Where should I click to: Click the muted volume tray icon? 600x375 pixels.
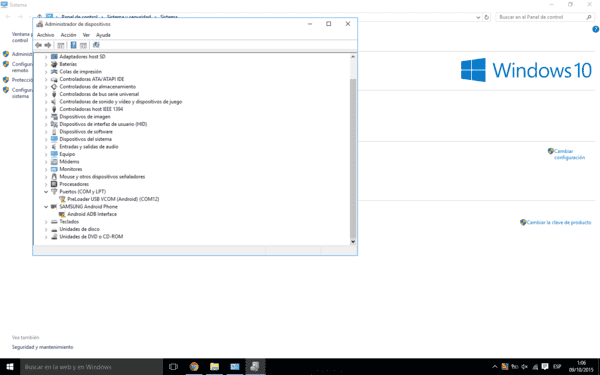pyautogui.click(x=525, y=367)
